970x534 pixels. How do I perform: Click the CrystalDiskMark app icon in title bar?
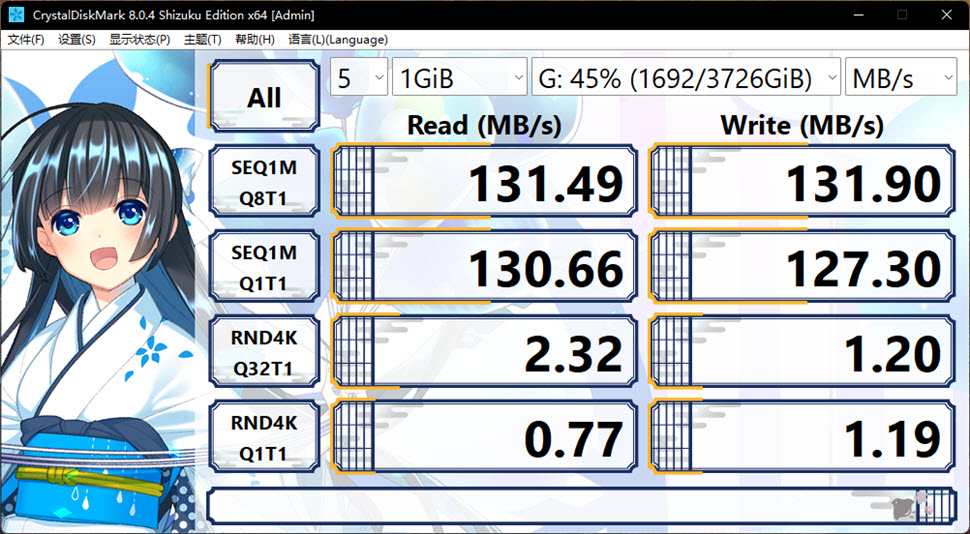[x=17, y=14]
